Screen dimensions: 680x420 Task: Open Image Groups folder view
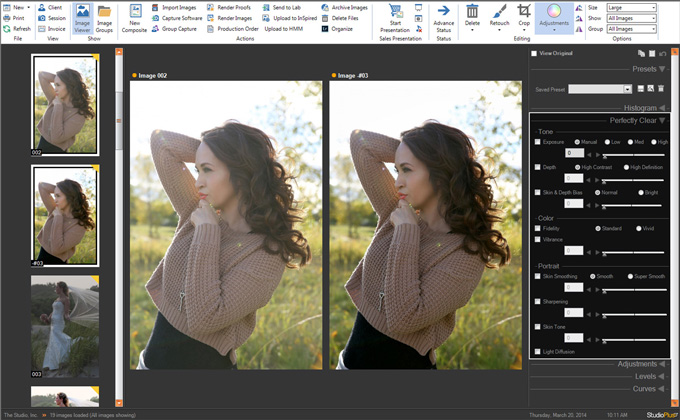tap(104, 13)
